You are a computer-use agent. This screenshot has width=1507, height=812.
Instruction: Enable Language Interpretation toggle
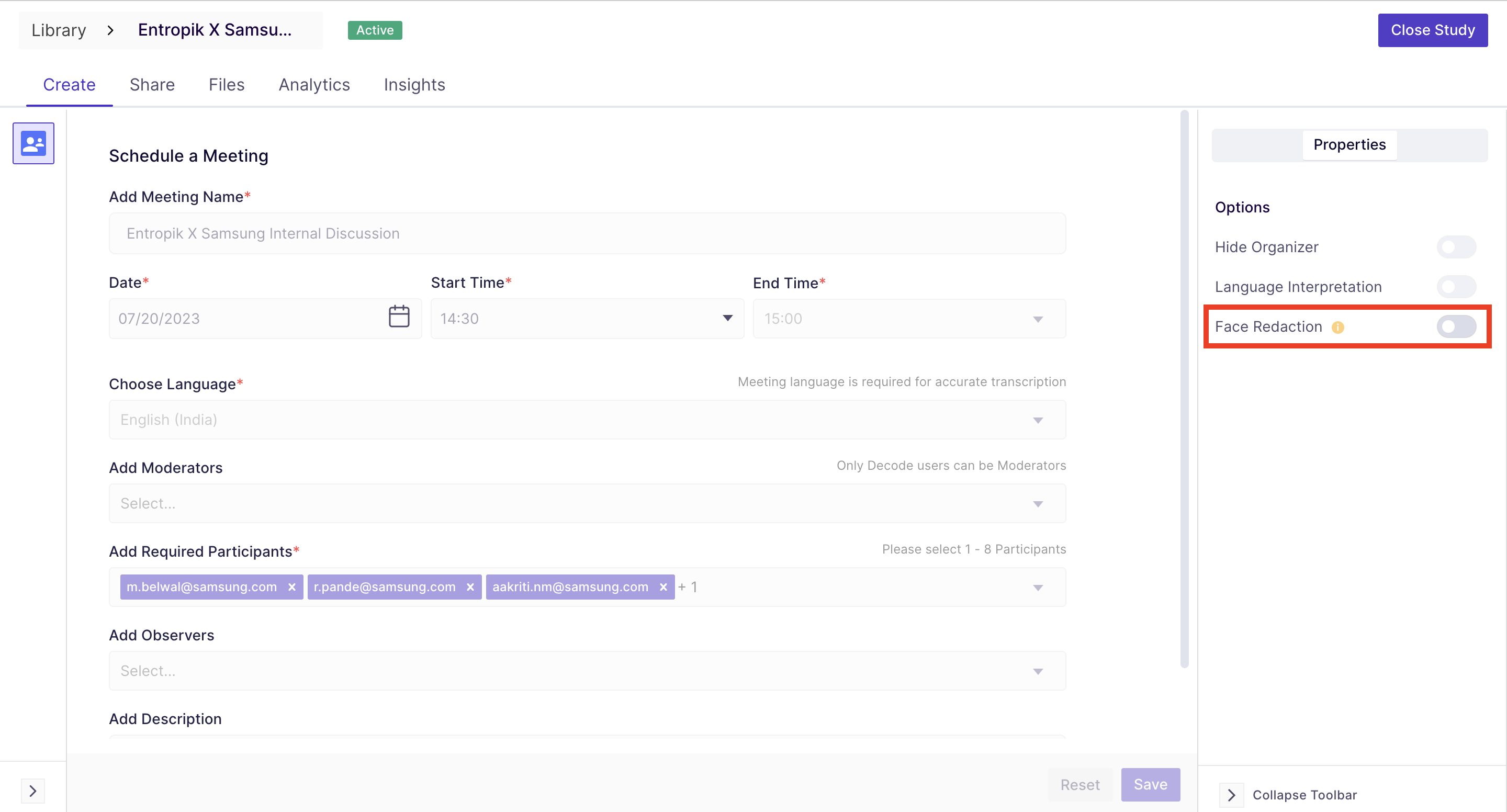tap(1456, 287)
